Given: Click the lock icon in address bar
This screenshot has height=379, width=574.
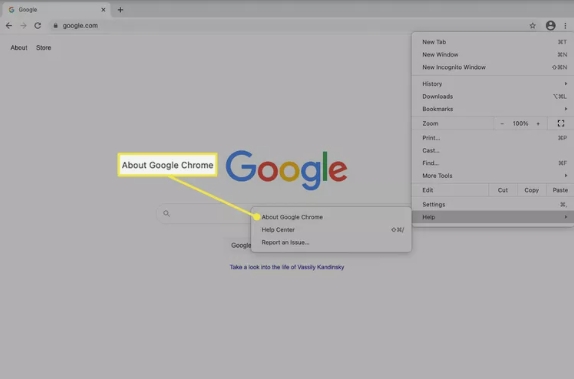Looking at the screenshot, I should click(56, 26).
